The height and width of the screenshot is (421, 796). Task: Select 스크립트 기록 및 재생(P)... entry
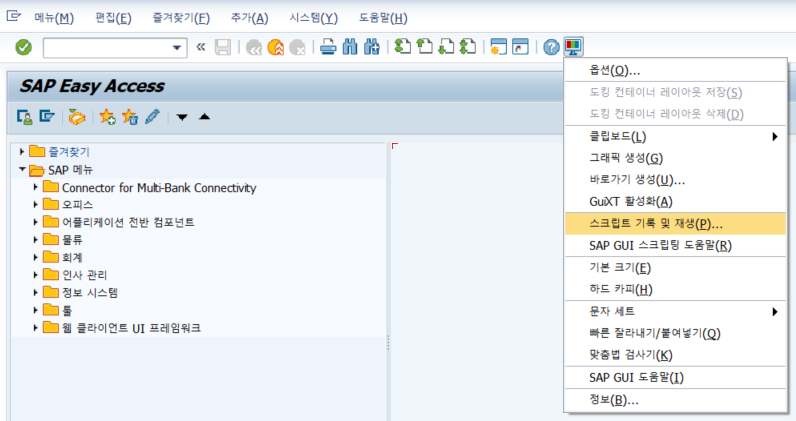(675, 223)
